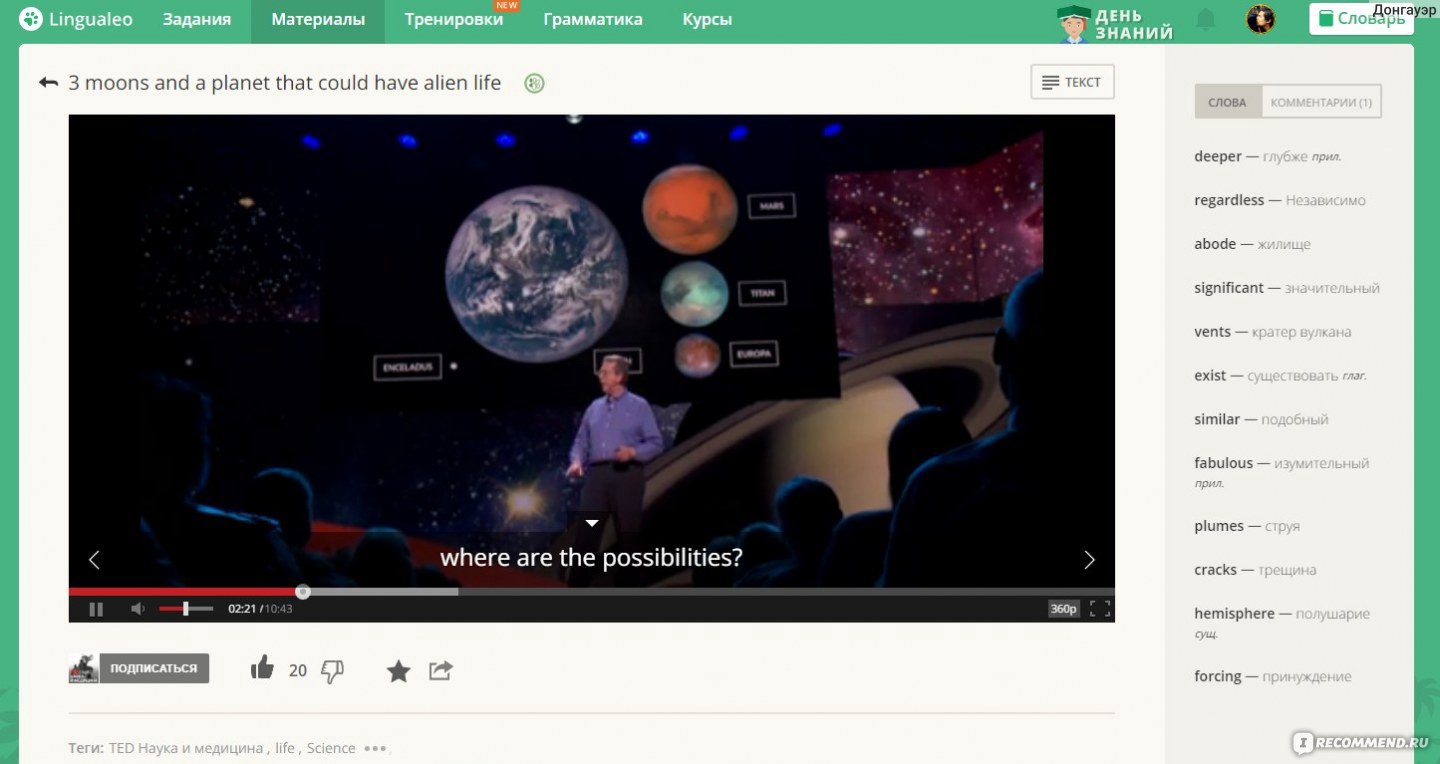This screenshot has height=764, width=1440.
Task: Subscribe with the ПОДПИСАТЬСЯ button
Action: point(154,668)
